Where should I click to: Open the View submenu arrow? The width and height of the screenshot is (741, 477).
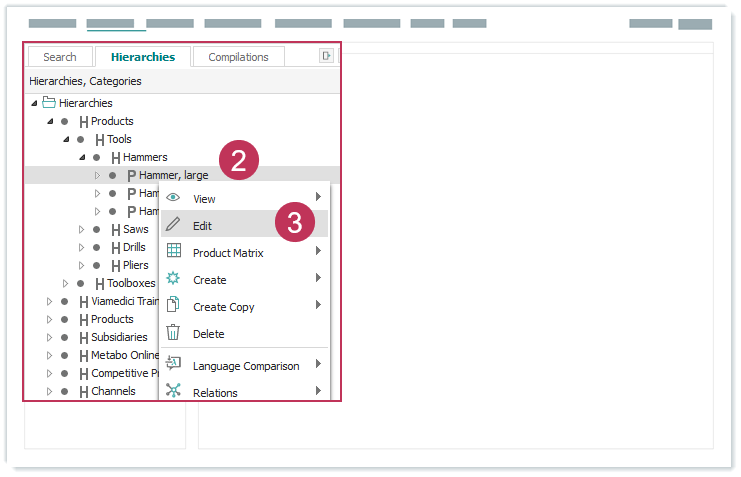point(318,198)
